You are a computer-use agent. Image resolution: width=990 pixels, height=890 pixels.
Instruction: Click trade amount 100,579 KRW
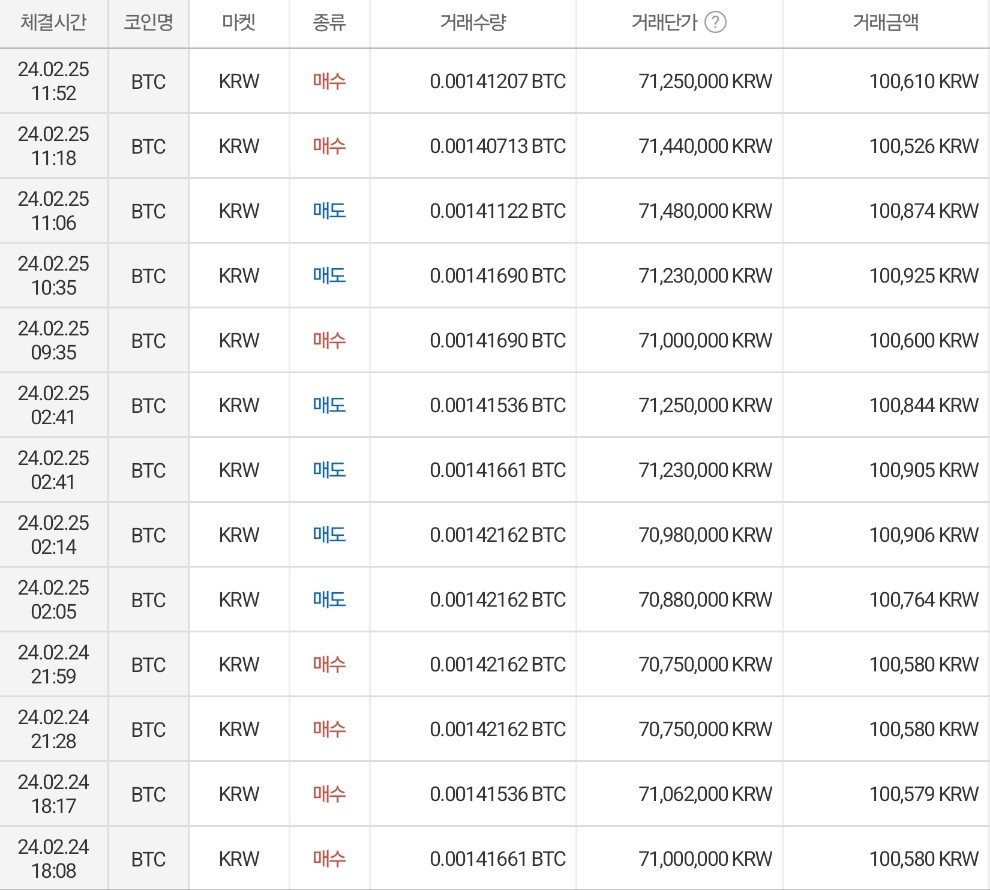(x=924, y=794)
